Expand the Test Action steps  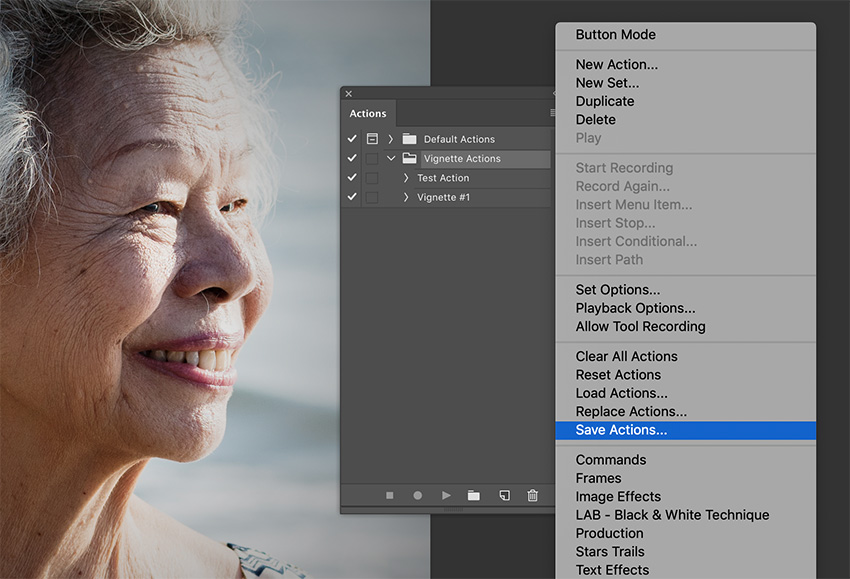pos(406,178)
